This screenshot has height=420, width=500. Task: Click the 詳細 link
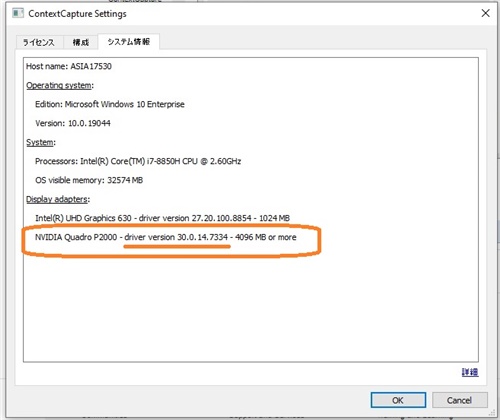coord(470,372)
